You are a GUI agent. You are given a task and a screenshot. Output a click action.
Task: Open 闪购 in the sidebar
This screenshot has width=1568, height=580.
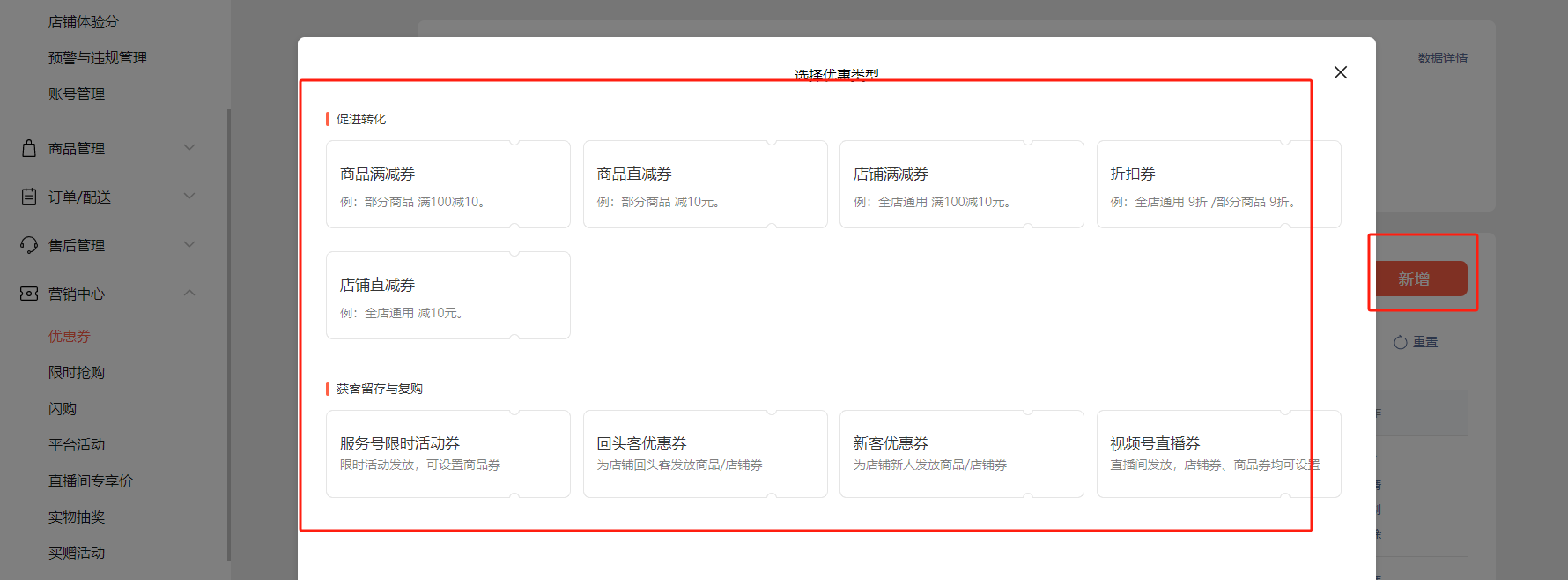(63, 408)
